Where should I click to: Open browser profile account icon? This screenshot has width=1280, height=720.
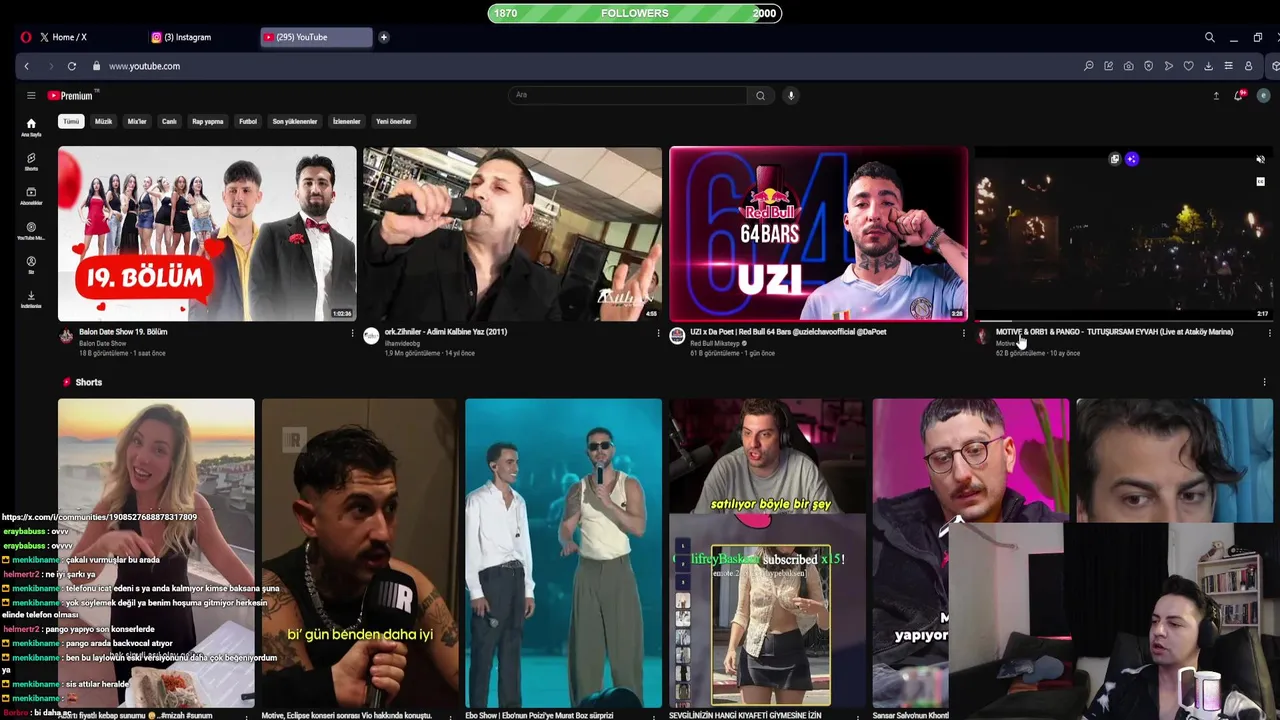[x=1248, y=66]
